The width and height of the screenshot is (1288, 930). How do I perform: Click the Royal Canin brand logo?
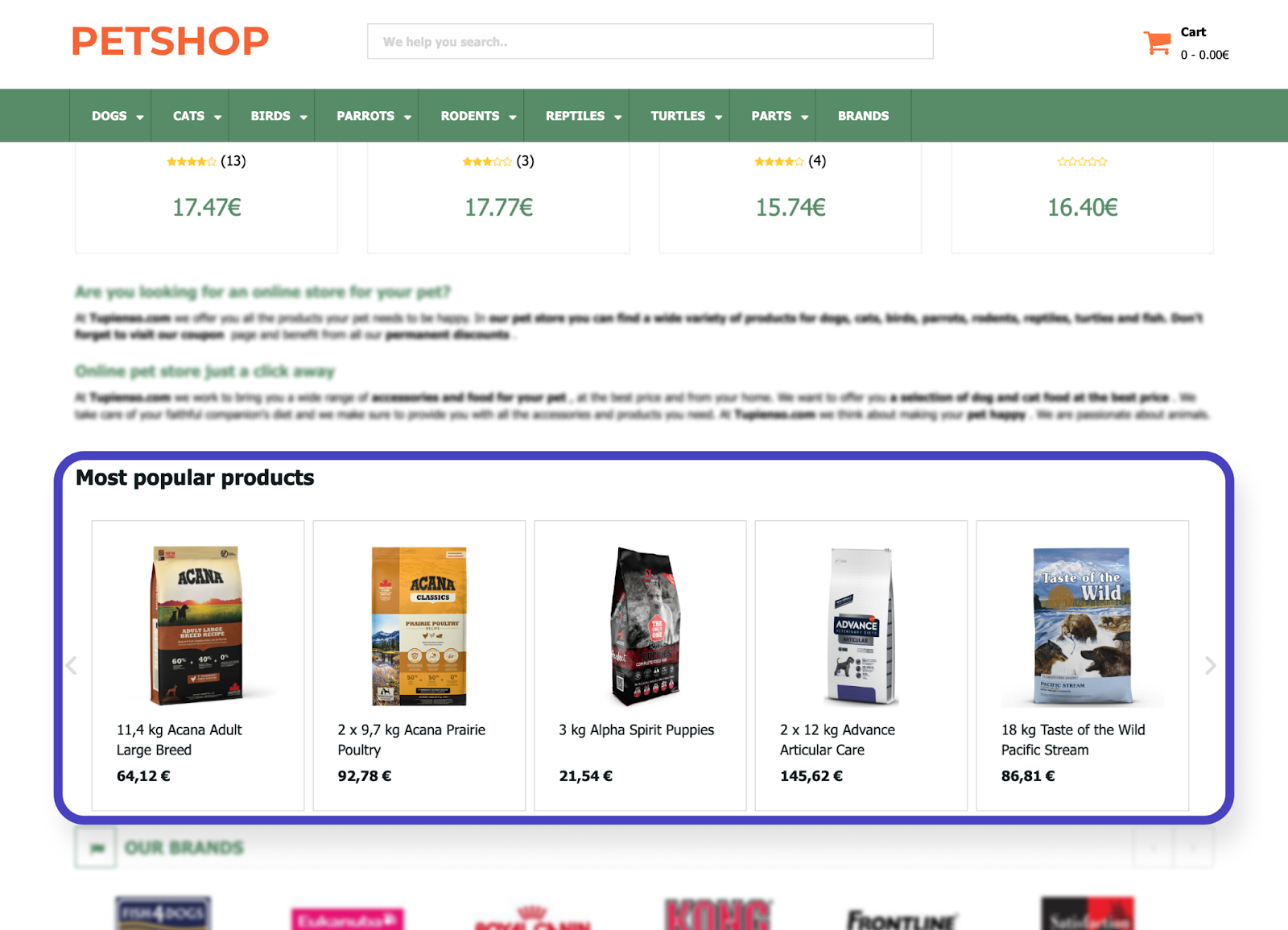coord(533,919)
